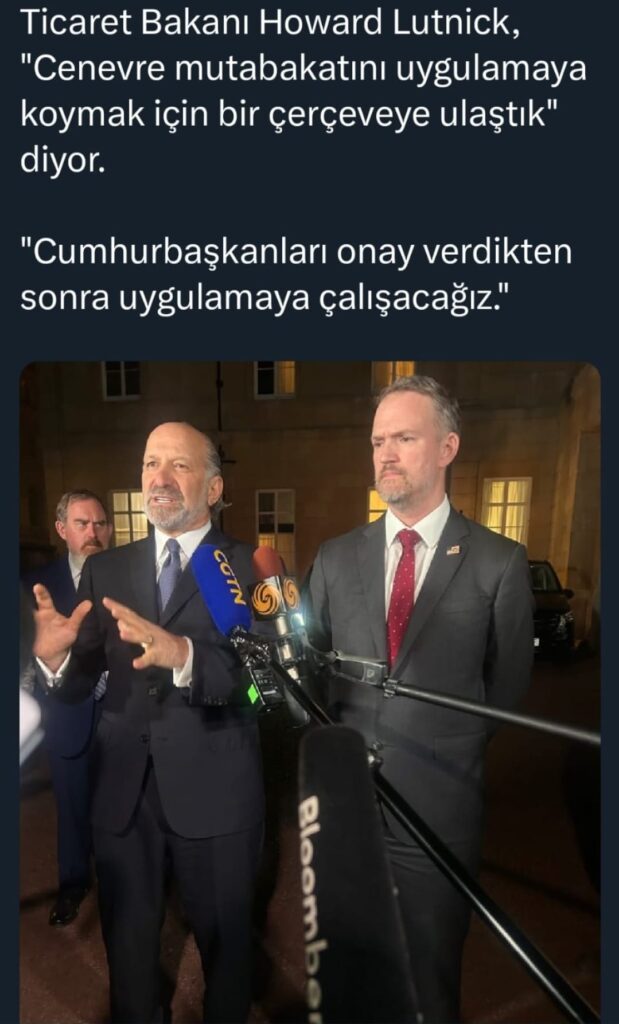The width and height of the screenshot is (619, 1024).
Task: Click the word "diyor." in the tweet
Action: [63, 161]
